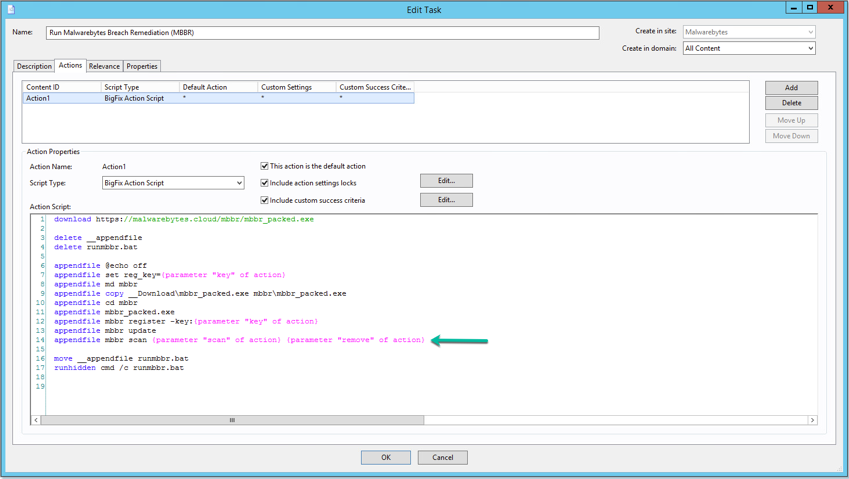The height and width of the screenshot is (479, 849).
Task: Click the horizontal scrollbar thumb
Action: (x=232, y=420)
